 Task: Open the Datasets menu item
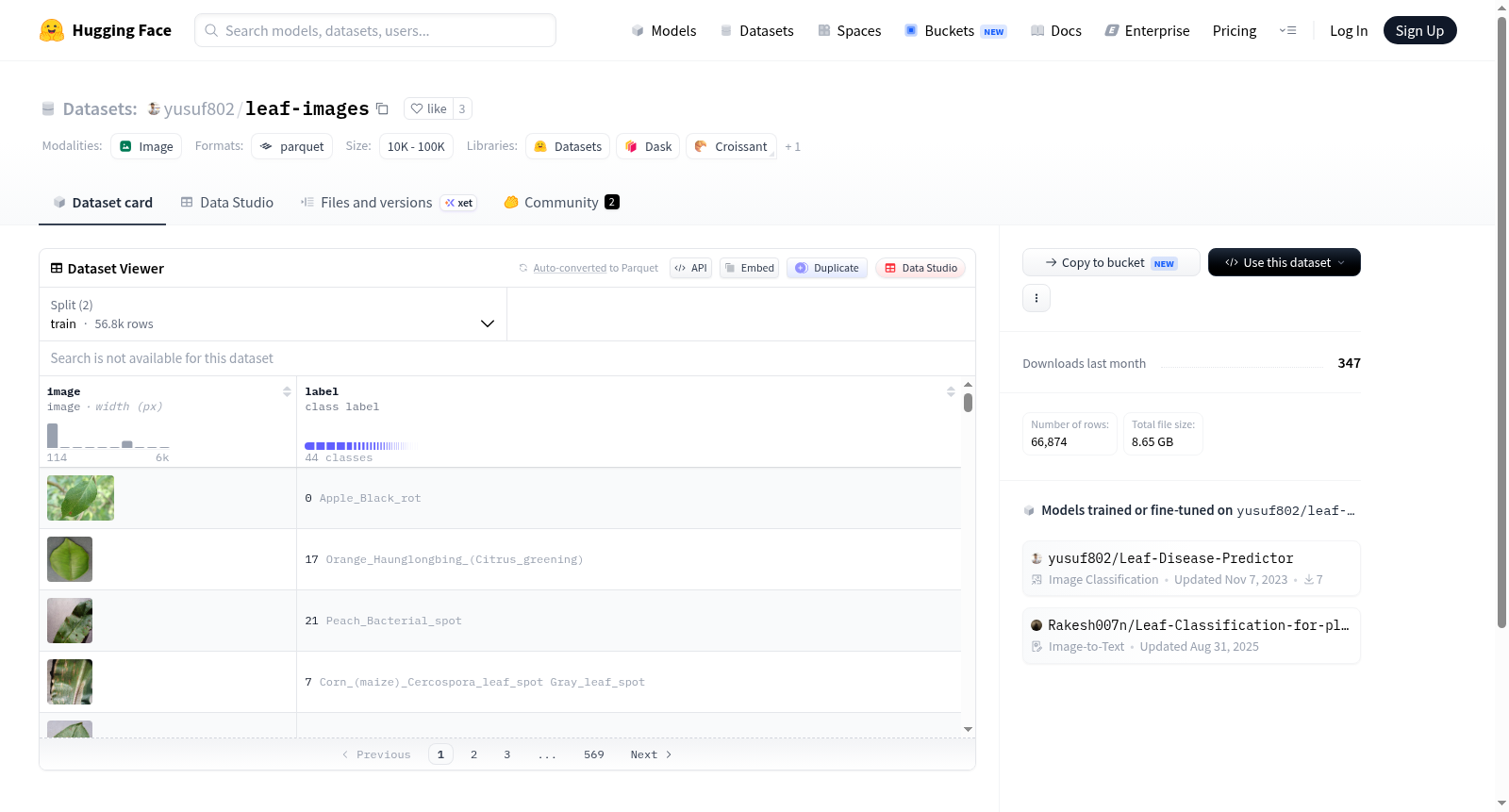(756, 30)
